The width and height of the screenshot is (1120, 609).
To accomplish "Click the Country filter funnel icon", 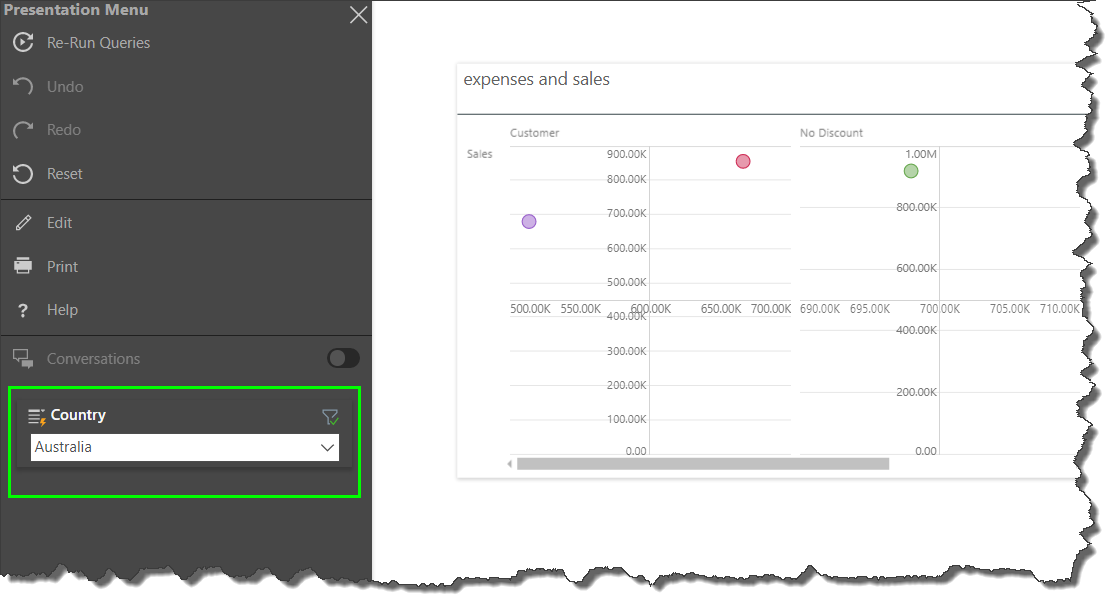I will tap(330, 417).
